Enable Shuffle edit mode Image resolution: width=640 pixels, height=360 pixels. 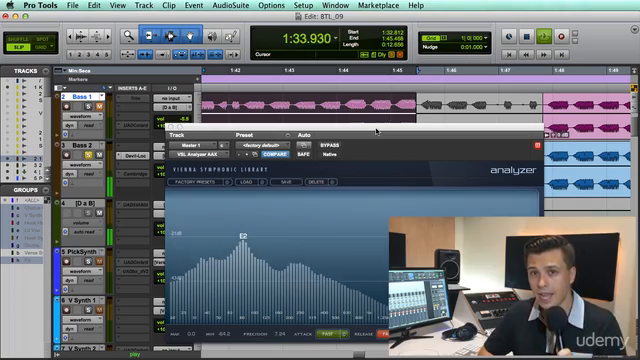pos(19,39)
